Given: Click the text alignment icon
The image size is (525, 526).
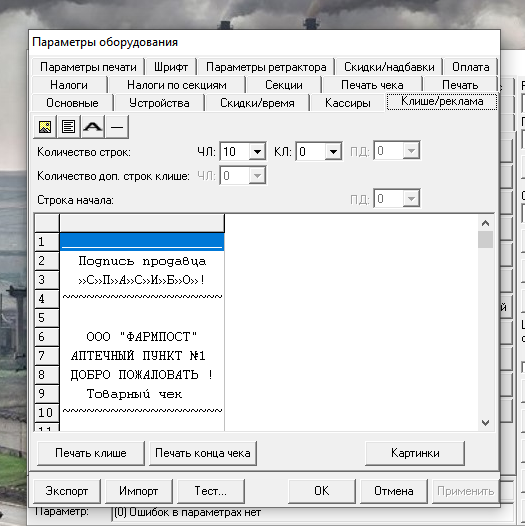Looking at the screenshot, I should coord(68,127).
